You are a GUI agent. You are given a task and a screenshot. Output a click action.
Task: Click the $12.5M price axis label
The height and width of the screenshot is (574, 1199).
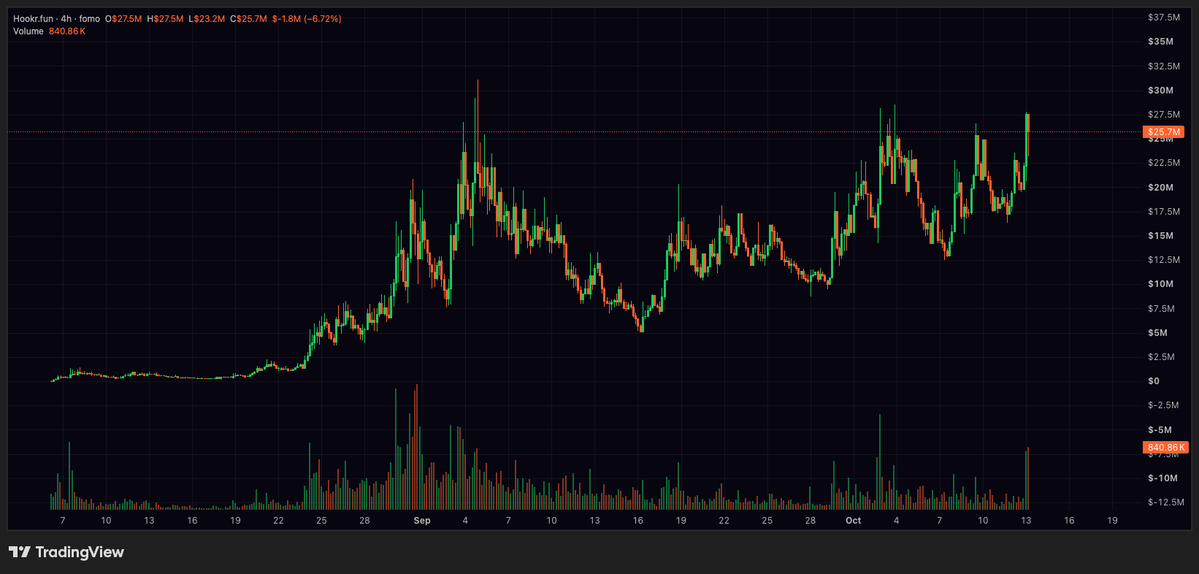coord(1166,260)
